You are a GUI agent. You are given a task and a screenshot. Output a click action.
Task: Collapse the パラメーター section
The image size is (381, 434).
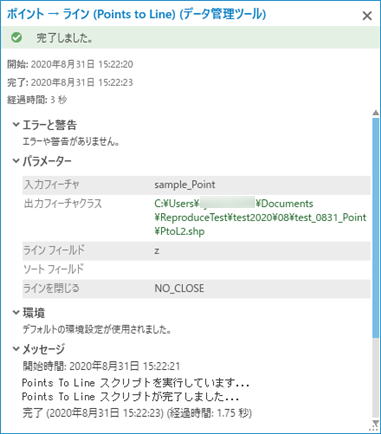pos(16,161)
